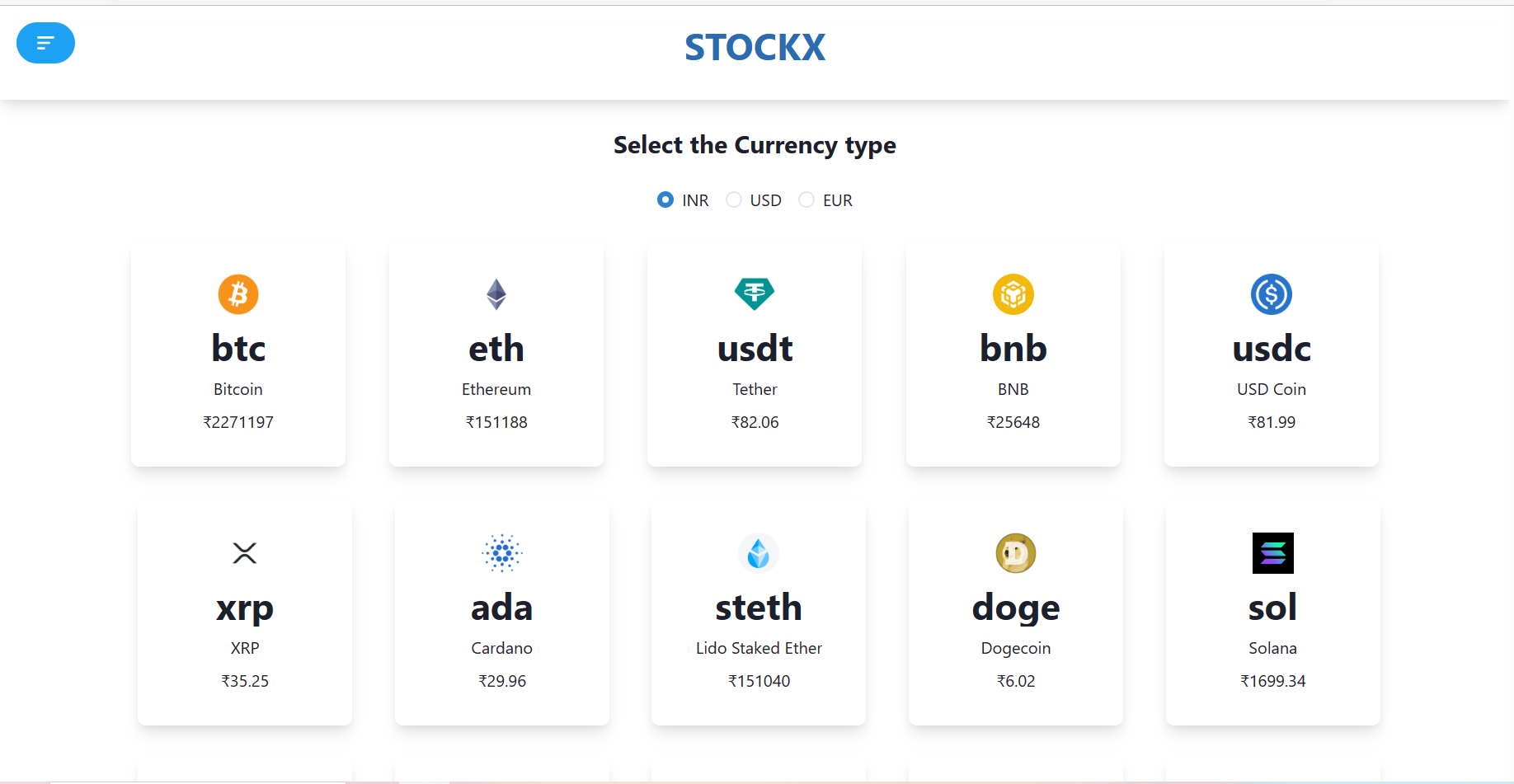Open the eth Ethereum card
1514x784 pixels.
pyautogui.click(x=496, y=353)
